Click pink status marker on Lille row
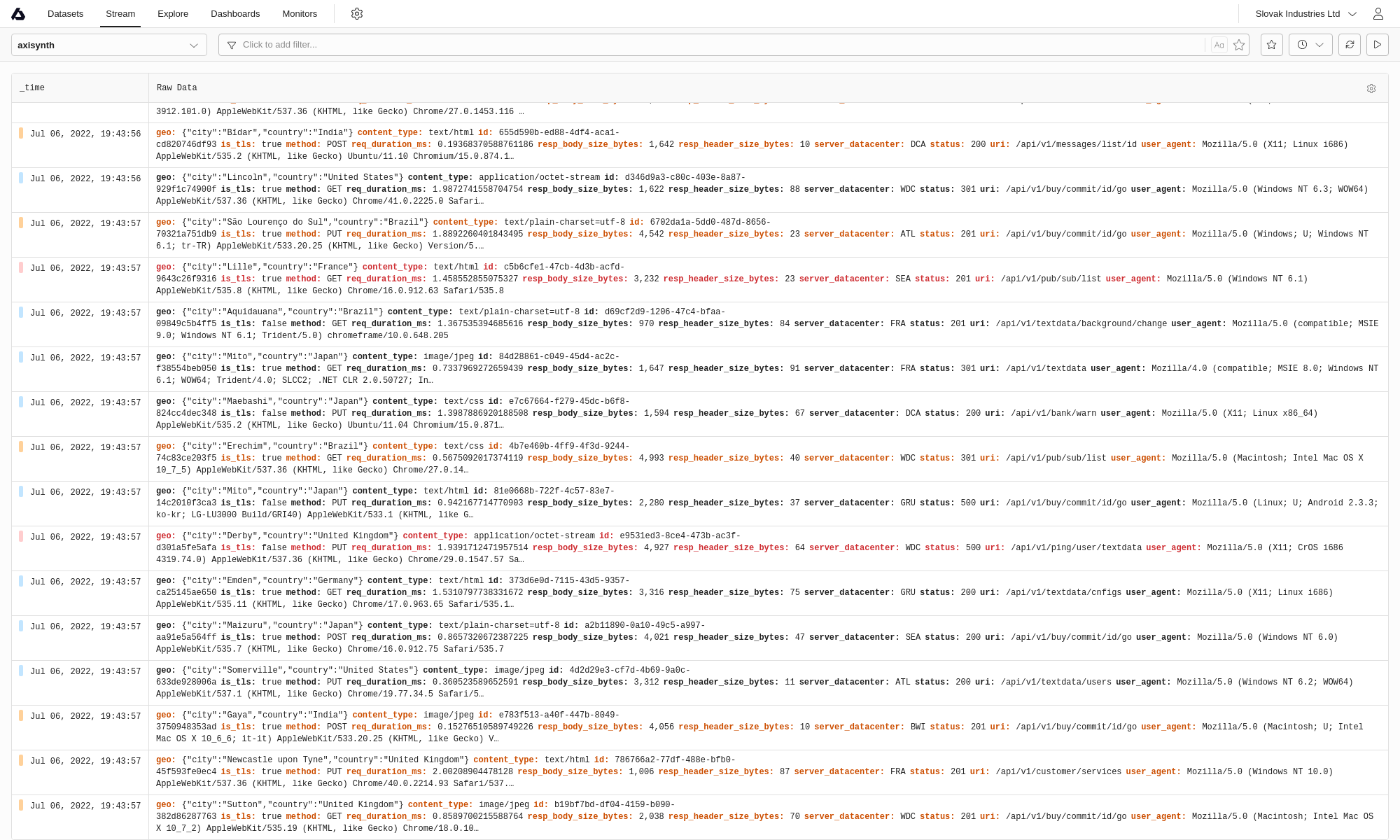This screenshot has width=1400, height=840. pos(21,267)
